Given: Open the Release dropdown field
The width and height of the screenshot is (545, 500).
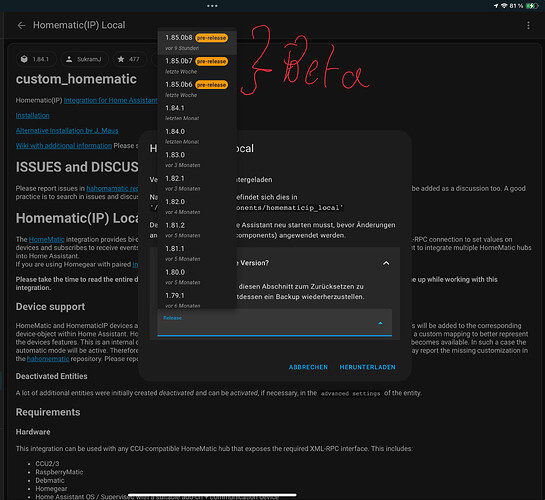Looking at the screenshot, I should (275, 322).
